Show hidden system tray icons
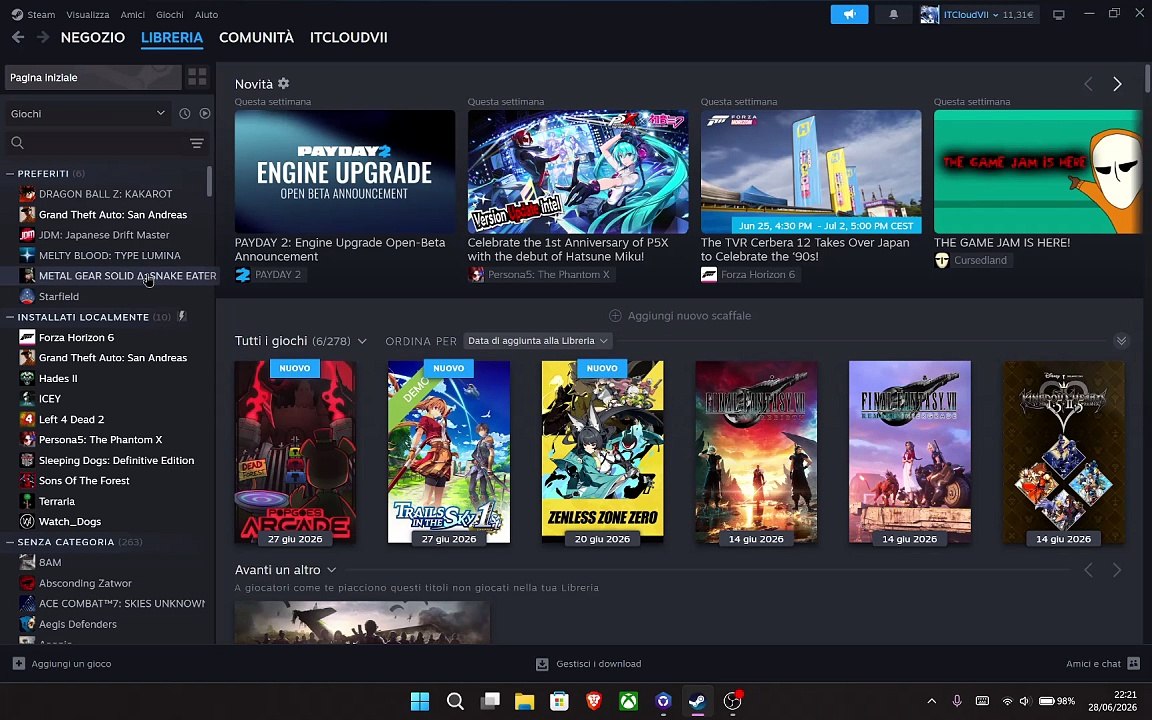 [x=931, y=701]
